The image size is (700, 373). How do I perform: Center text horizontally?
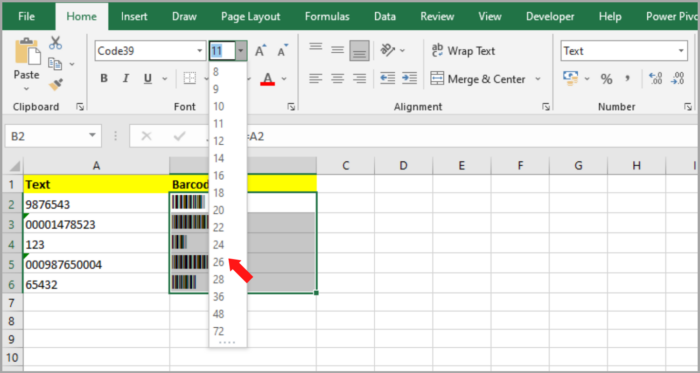tap(338, 79)
